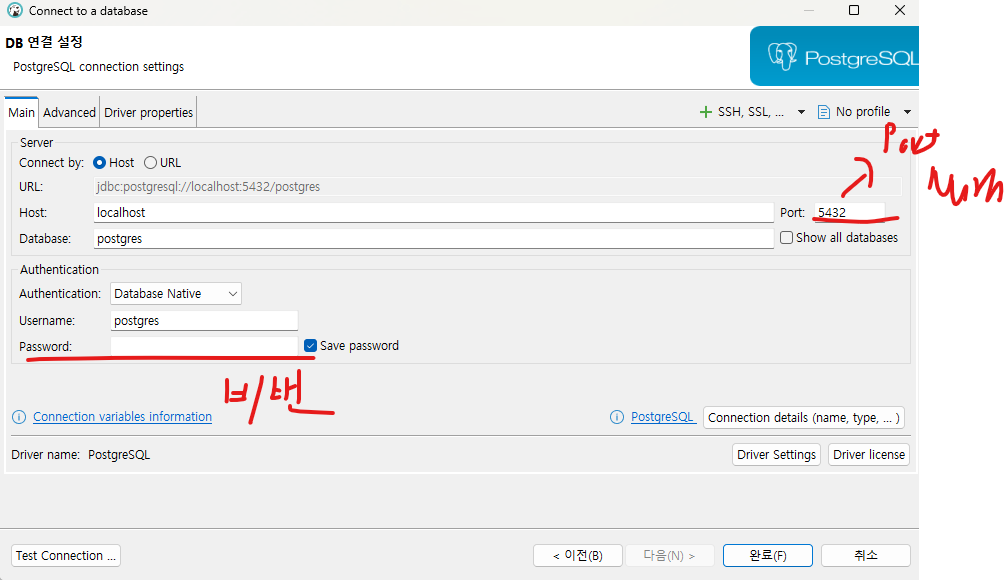This screenshot has width=1004, height=580.
Task: Click the No profile document icon
Action: click(x=823, y=112)
